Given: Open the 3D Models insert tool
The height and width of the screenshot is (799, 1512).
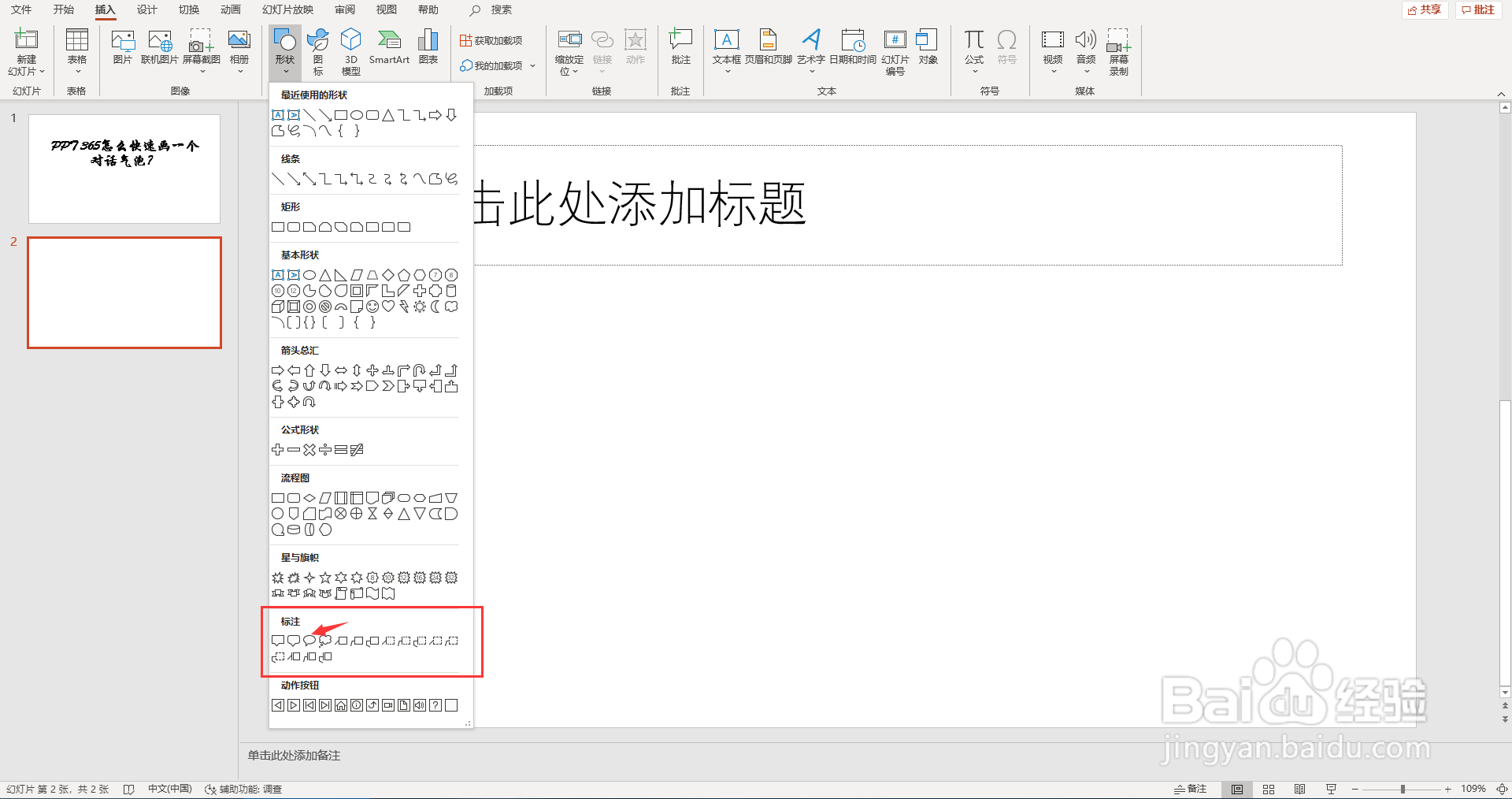Looking at the screenshot, I should tap(351, 52).
